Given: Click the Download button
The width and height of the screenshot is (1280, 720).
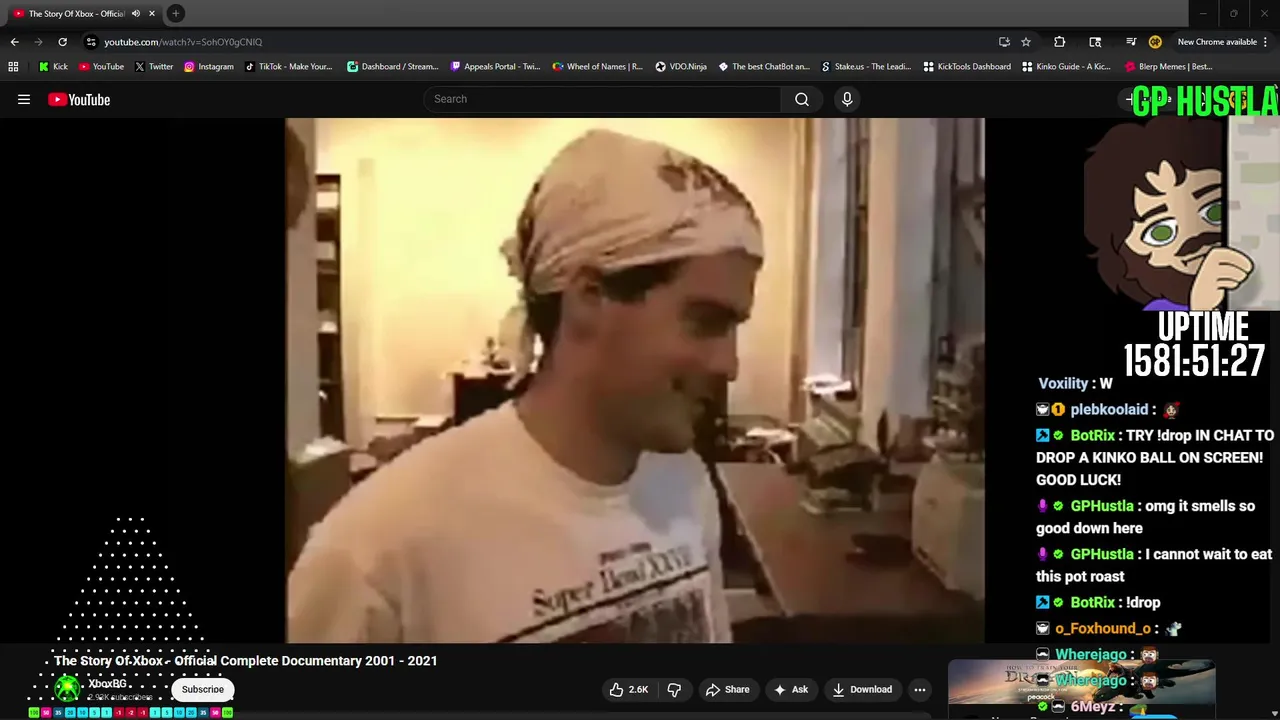Looking at the screenshot, I should tap(862, 689).
